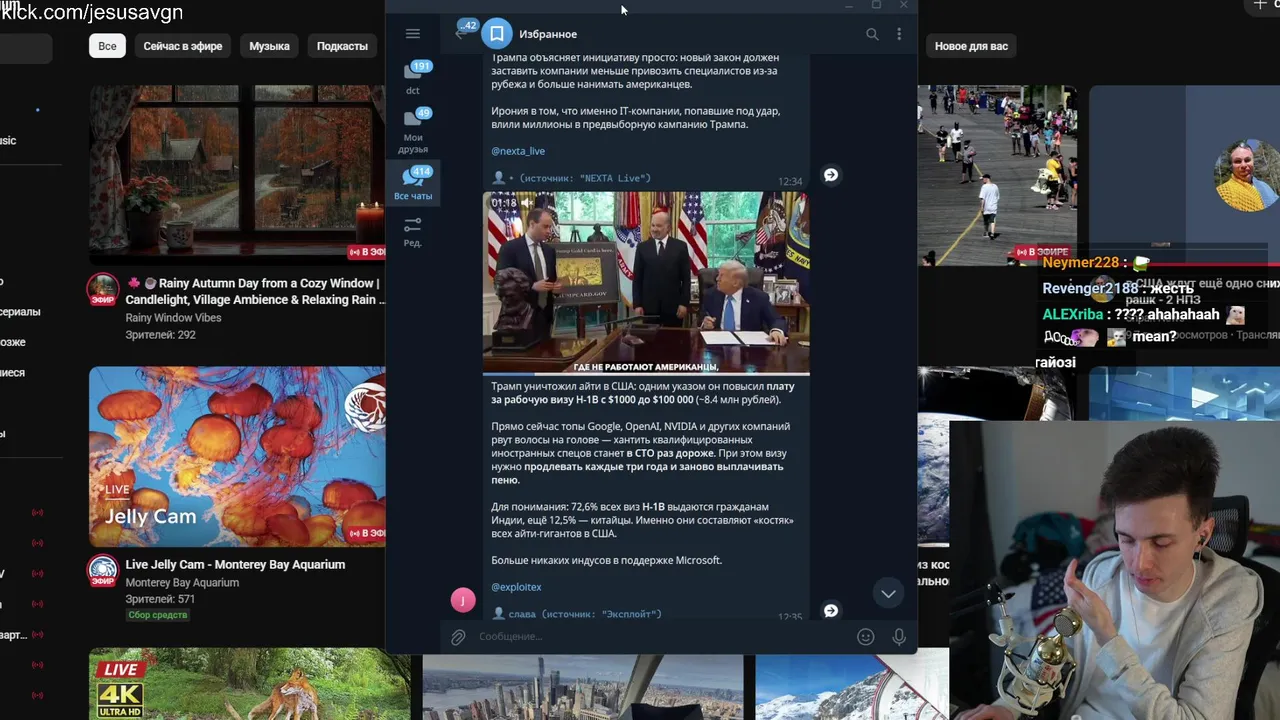This screenshot has height=720, width=1280.
Task: Open the Rainy Window Vibes channel
Action: coord(173,318)
